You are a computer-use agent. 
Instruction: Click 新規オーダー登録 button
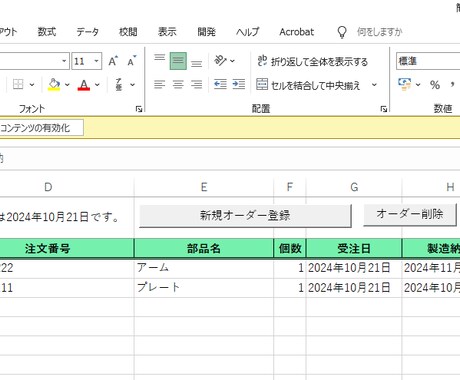tap(245, 216)
